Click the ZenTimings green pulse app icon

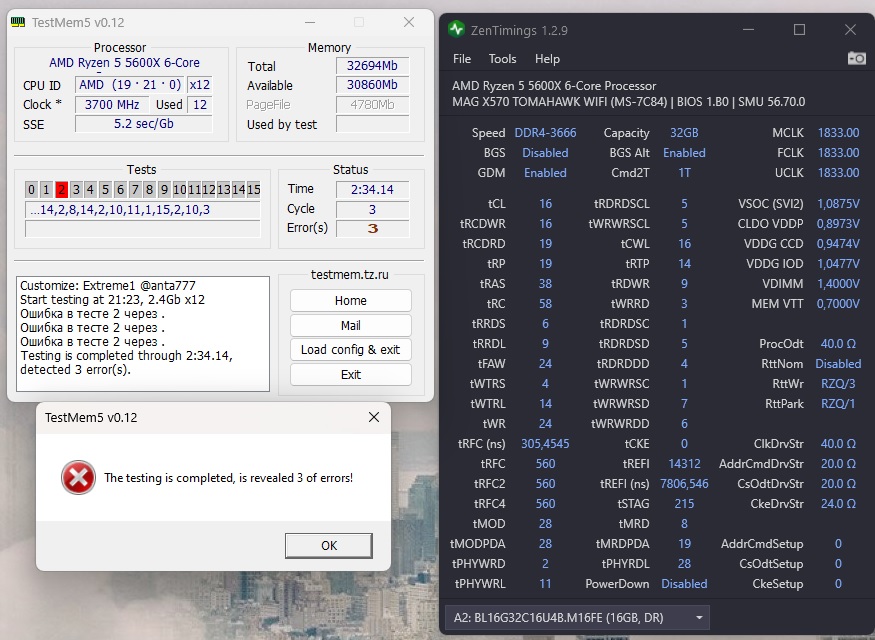pos(456,30)
